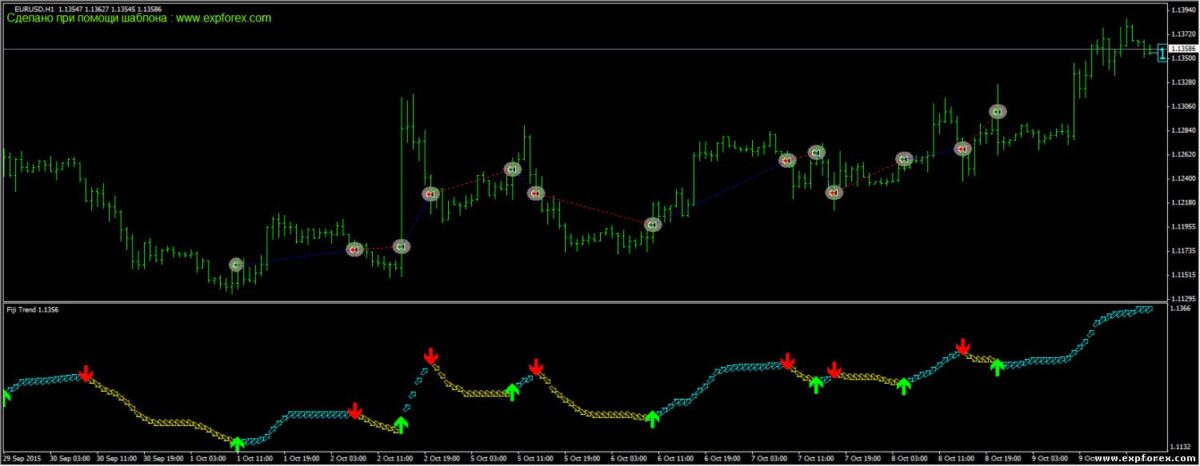This screenshot has height=466, width=1200.
Task: Click the 1 Oct 11:00 time label
Action: coord(255,458)
